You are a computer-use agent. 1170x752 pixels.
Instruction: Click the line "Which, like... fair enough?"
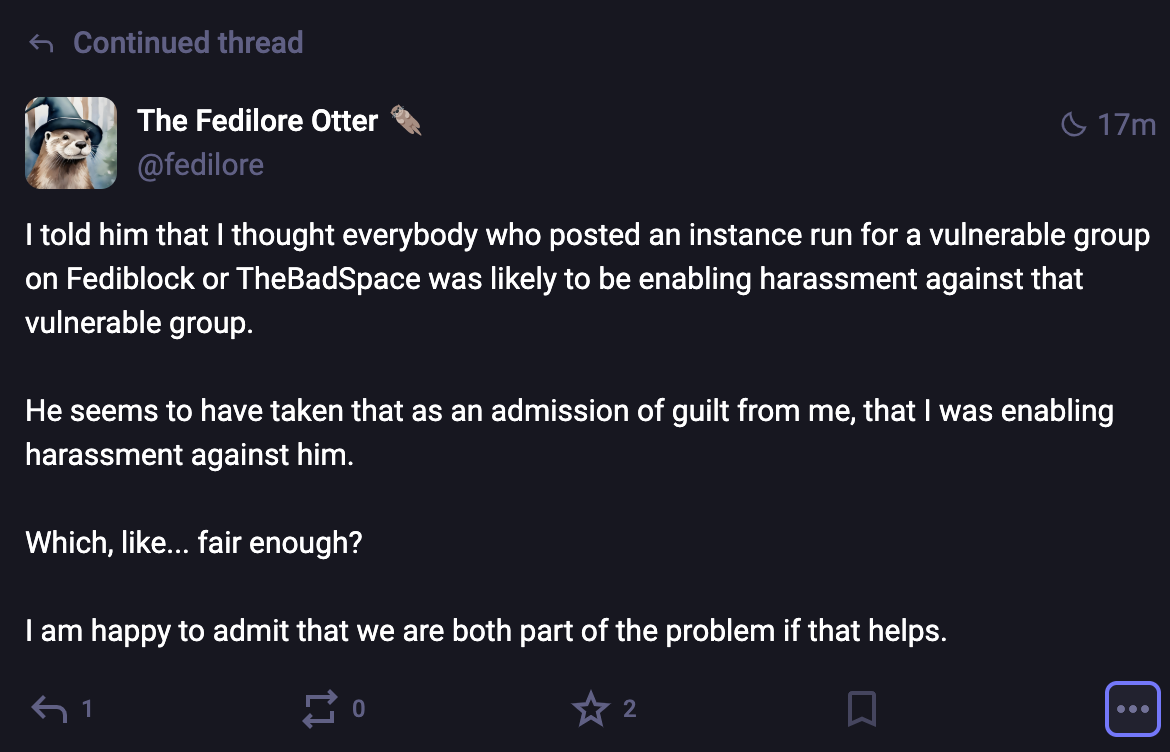194,543
